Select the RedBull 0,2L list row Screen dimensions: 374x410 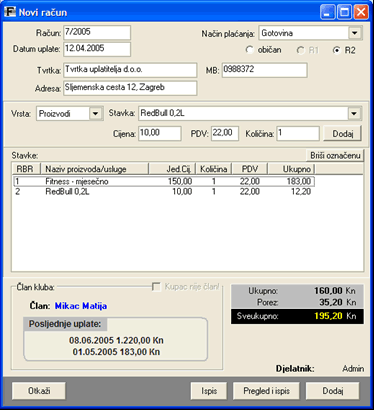click(164, 192)
